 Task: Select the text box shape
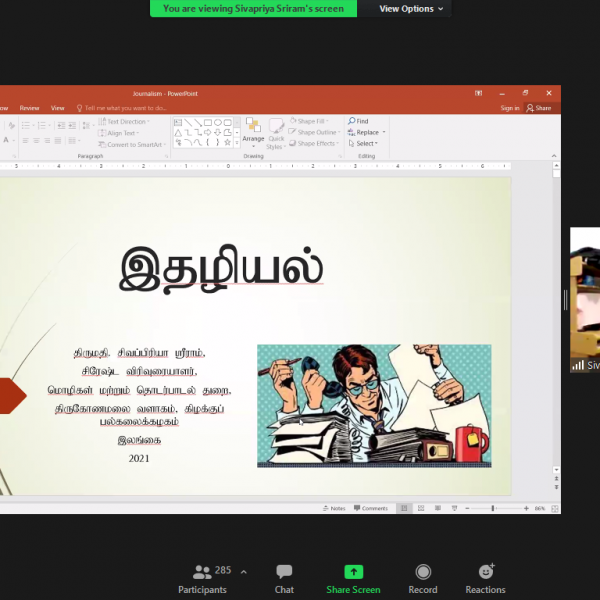[x=178, y=122]
